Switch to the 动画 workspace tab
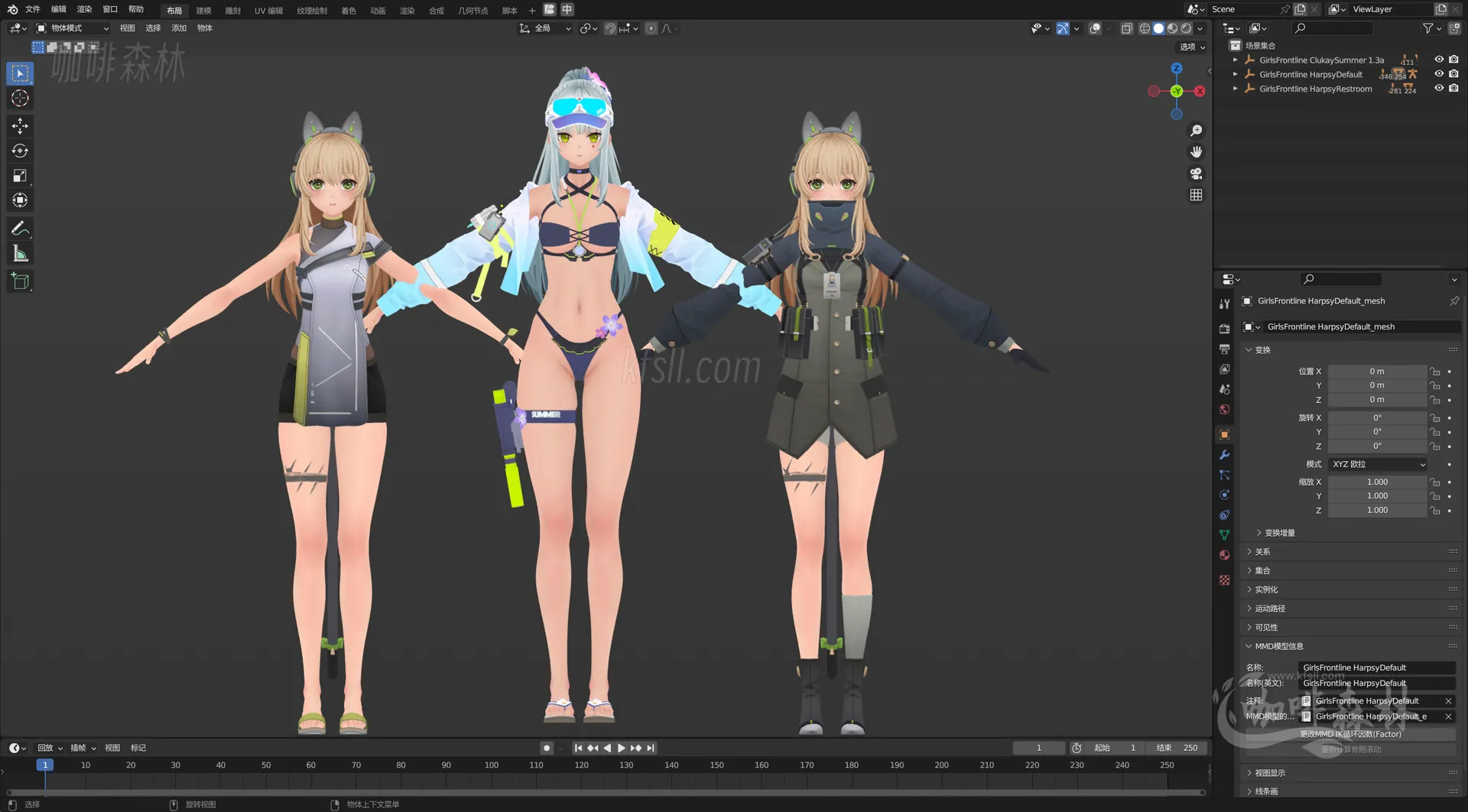 click(378, 10)
